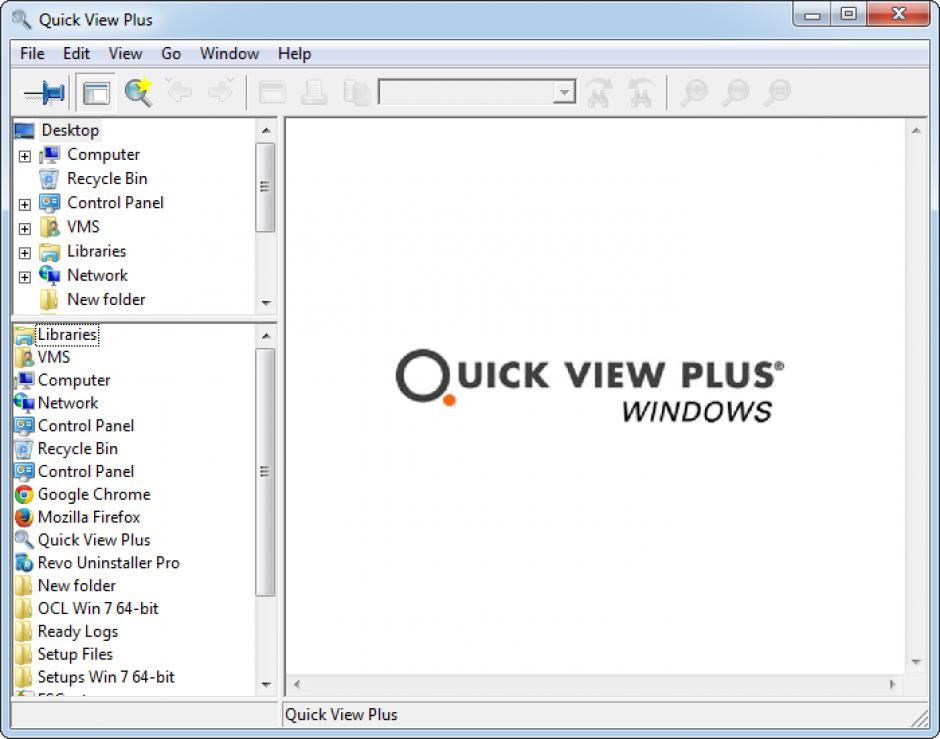Toggle the navigation pane layout icon

(x=97, y=93)
